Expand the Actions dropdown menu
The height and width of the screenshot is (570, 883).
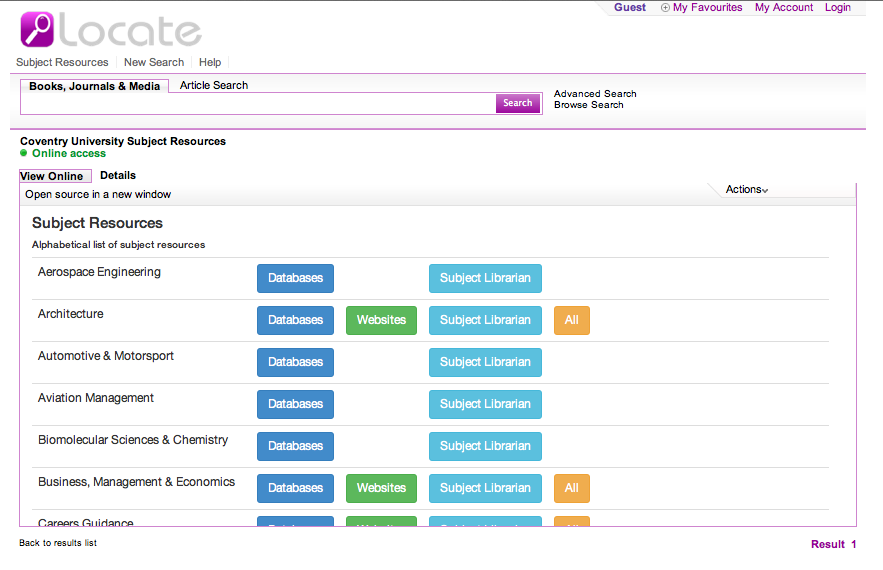tap(747, 190)
